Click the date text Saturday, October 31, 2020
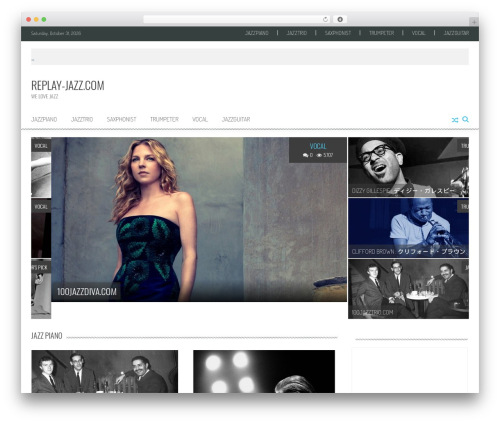This screenshot has height=423, width=500. tap(56, 33)
